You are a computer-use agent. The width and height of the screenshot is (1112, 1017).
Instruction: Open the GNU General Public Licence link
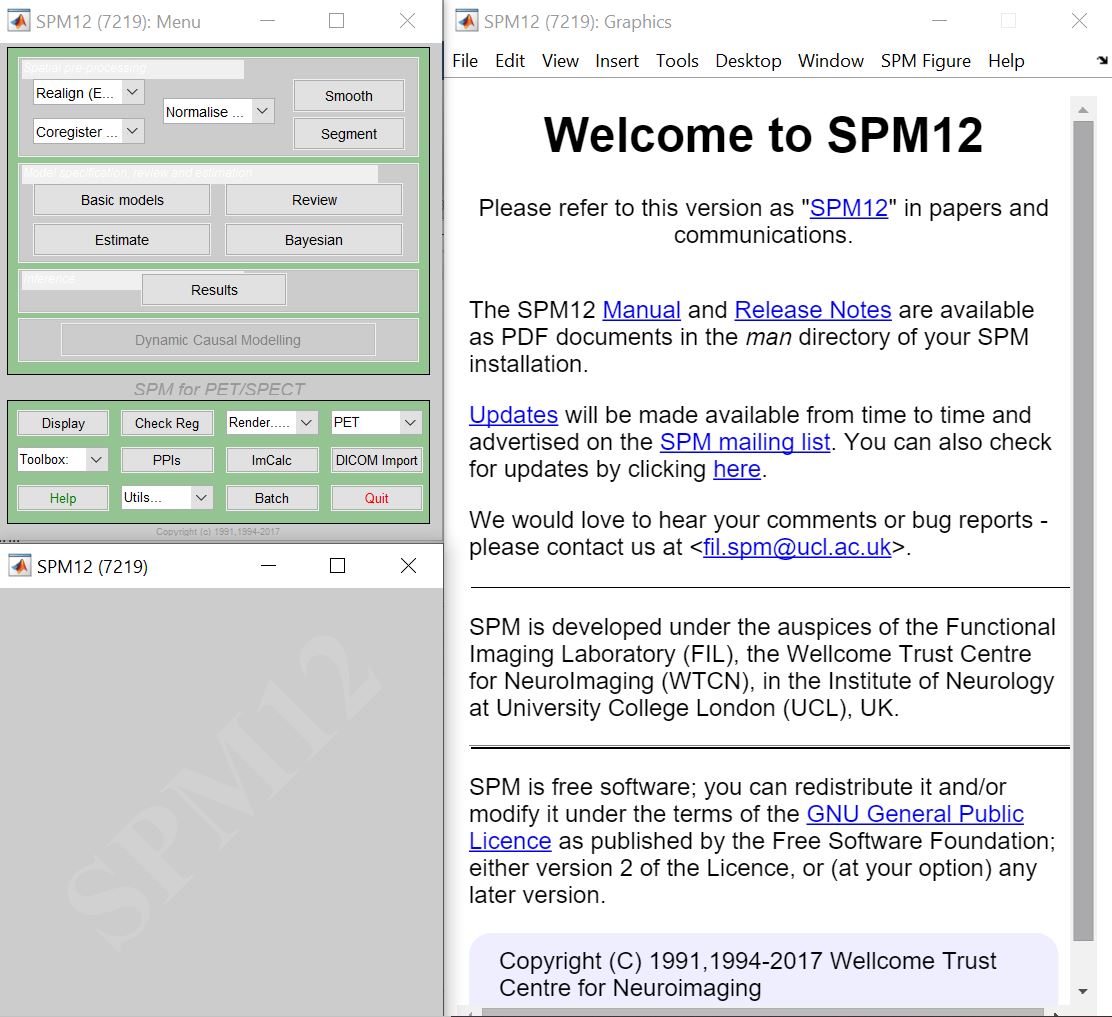click(915, 814)
